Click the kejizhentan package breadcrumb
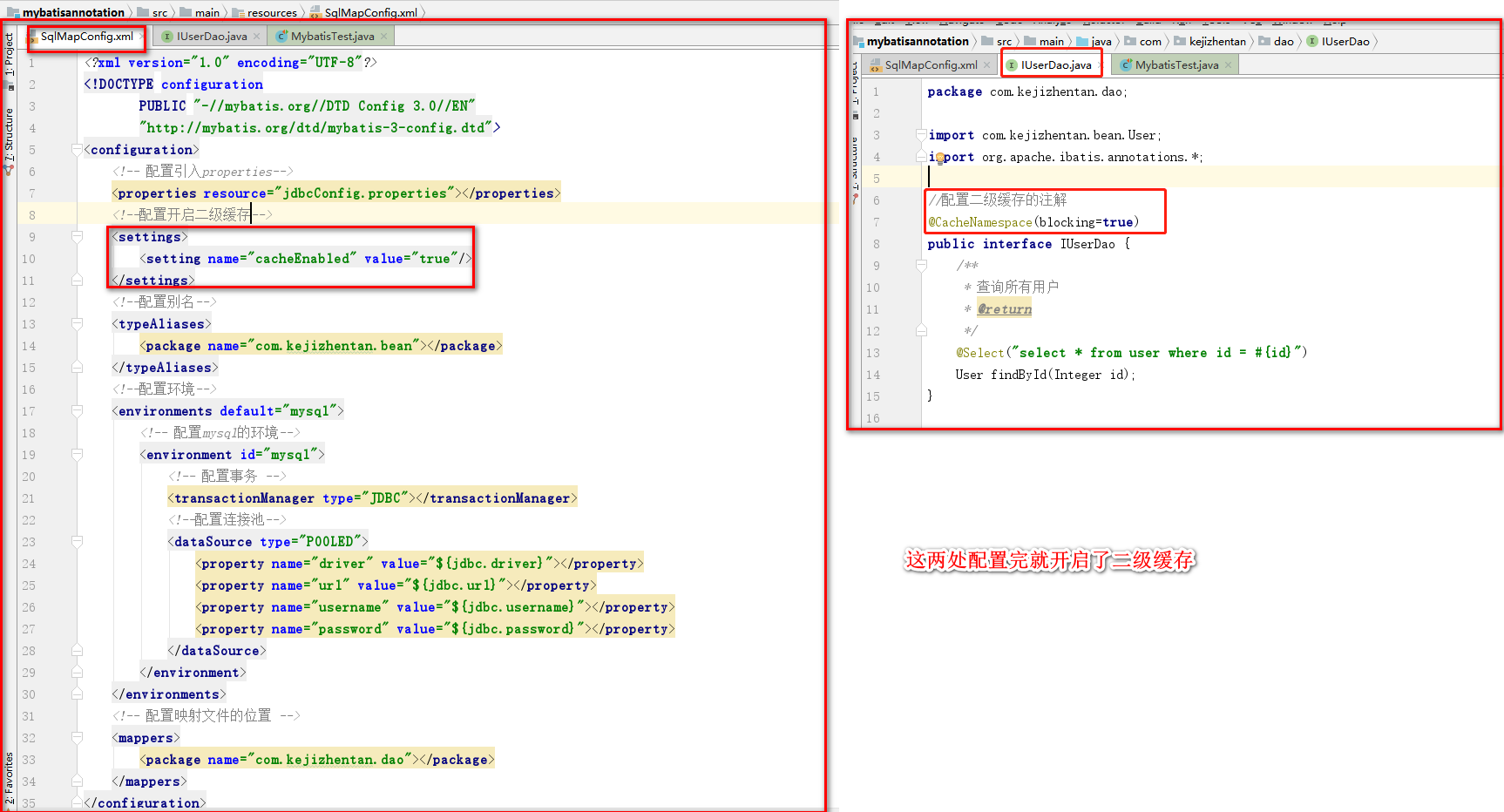Viewport: 1504px width, 812px height. point(1210,41)
